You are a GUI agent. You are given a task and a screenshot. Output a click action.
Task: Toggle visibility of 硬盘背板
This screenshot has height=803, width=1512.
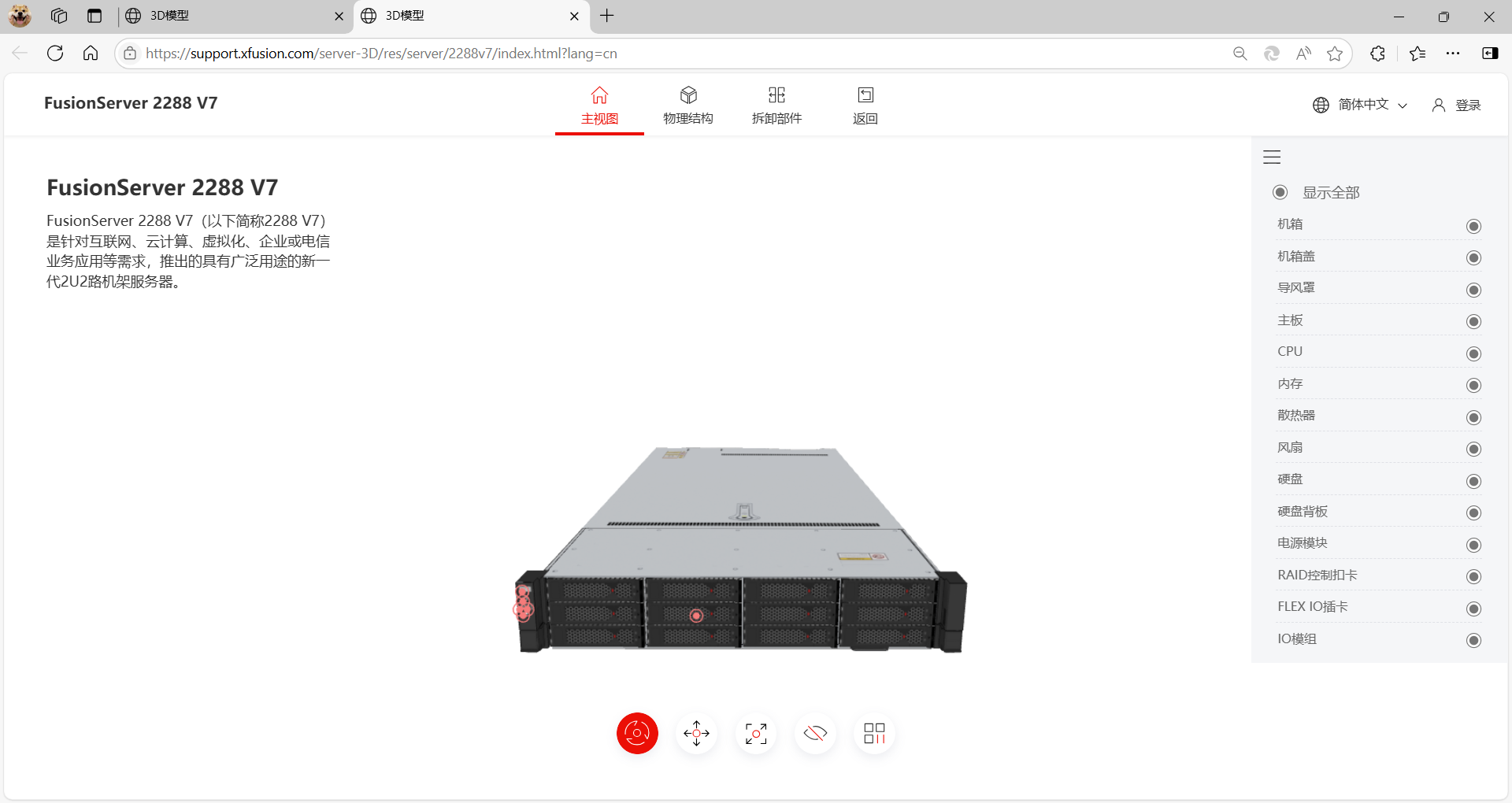pyautogui.click(x=1474, y=513)
